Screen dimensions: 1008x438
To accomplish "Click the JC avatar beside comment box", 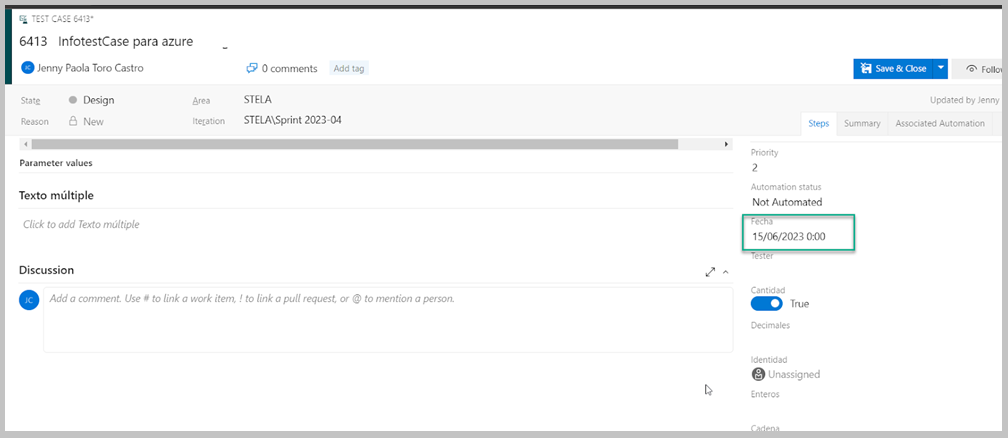I will click(x=29, y=300).
